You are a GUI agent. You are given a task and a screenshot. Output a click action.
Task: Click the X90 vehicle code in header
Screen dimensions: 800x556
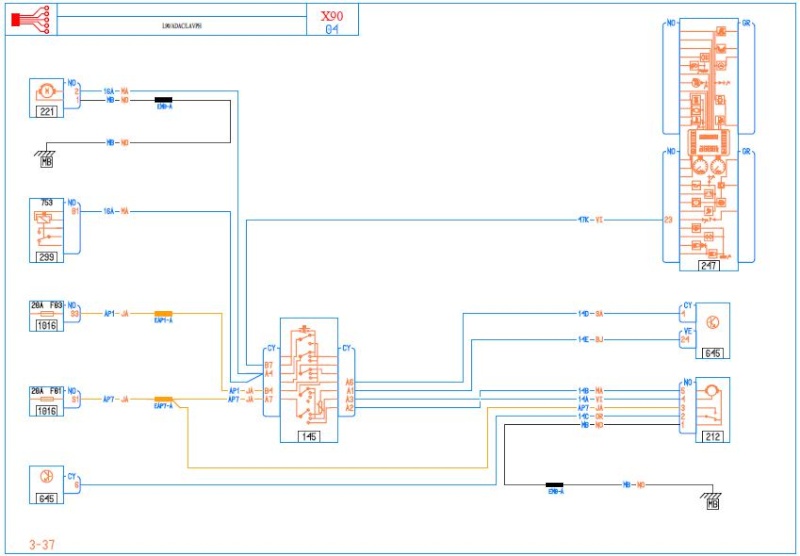point(332,16)
